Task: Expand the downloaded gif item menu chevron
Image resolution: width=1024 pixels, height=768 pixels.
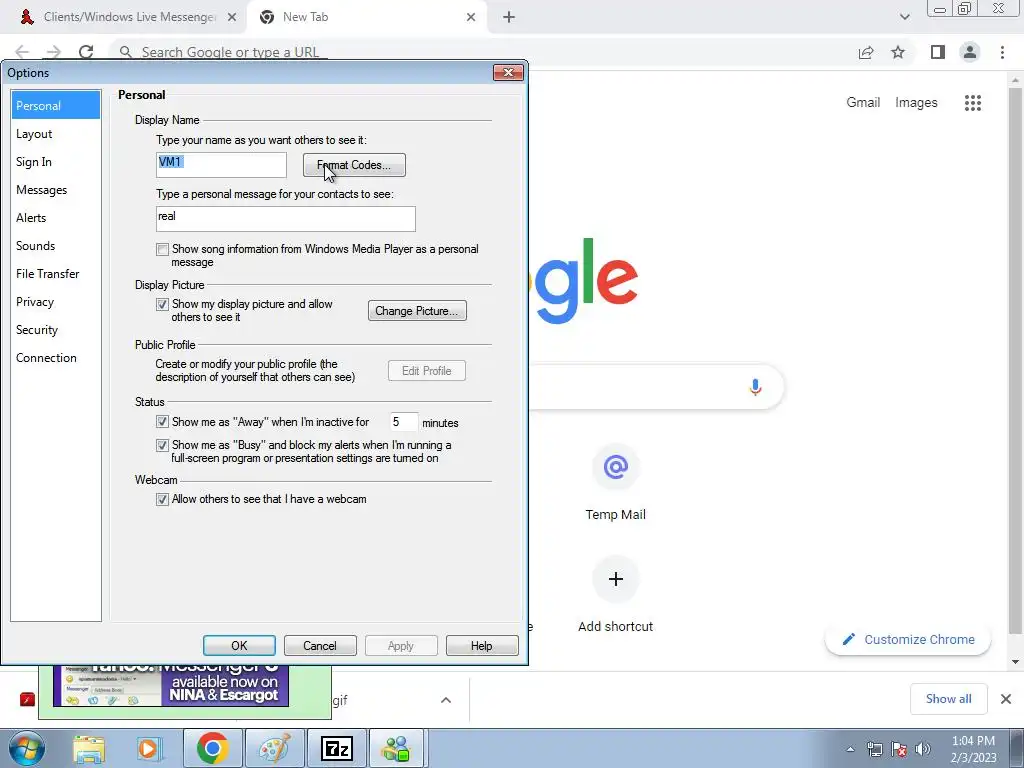Action: 446,700
